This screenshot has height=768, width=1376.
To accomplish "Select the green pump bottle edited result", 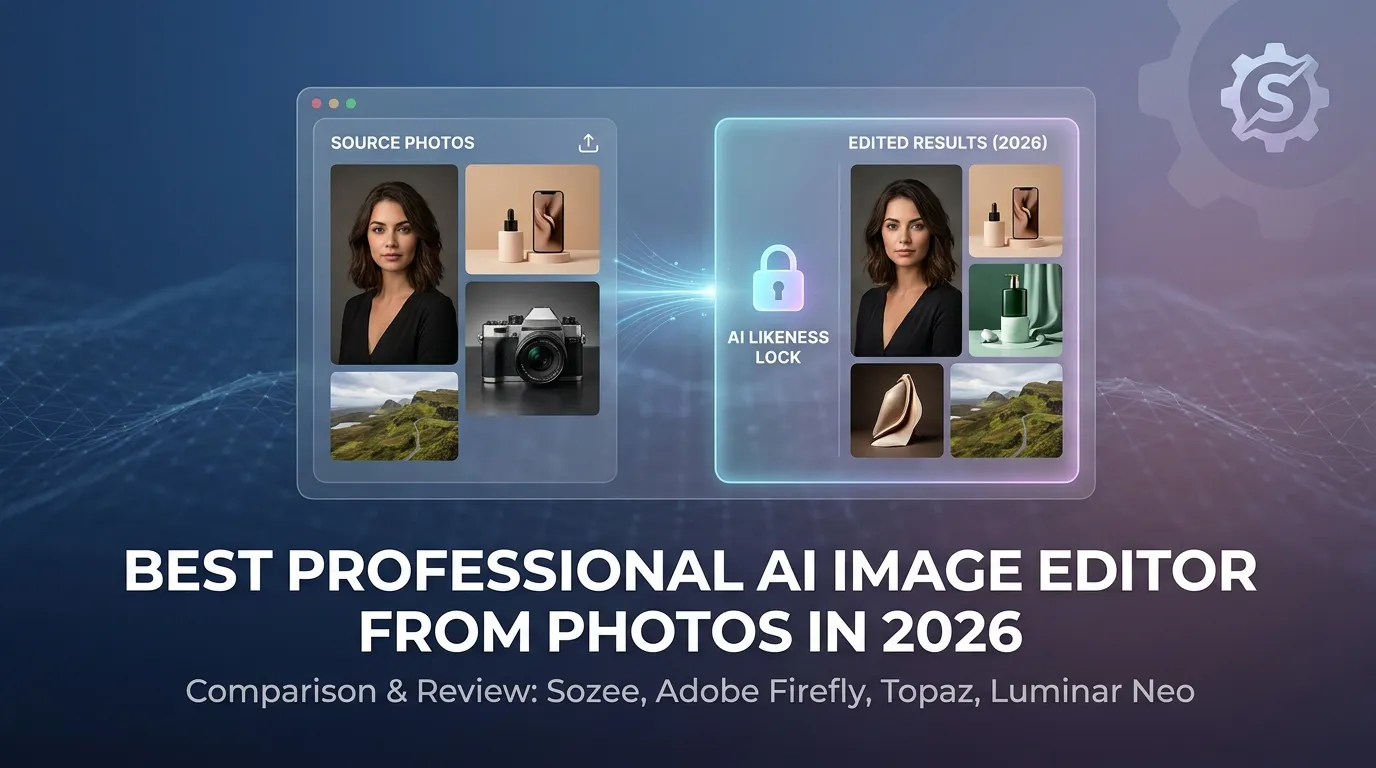I will point(1015,310).
